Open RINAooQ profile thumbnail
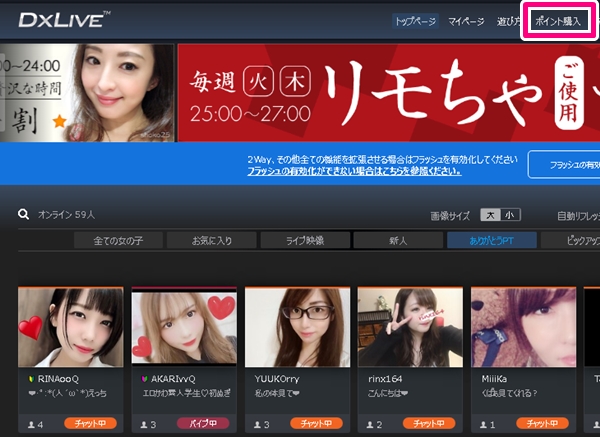This screenshot has width=600, height=437. pos(71,328)
